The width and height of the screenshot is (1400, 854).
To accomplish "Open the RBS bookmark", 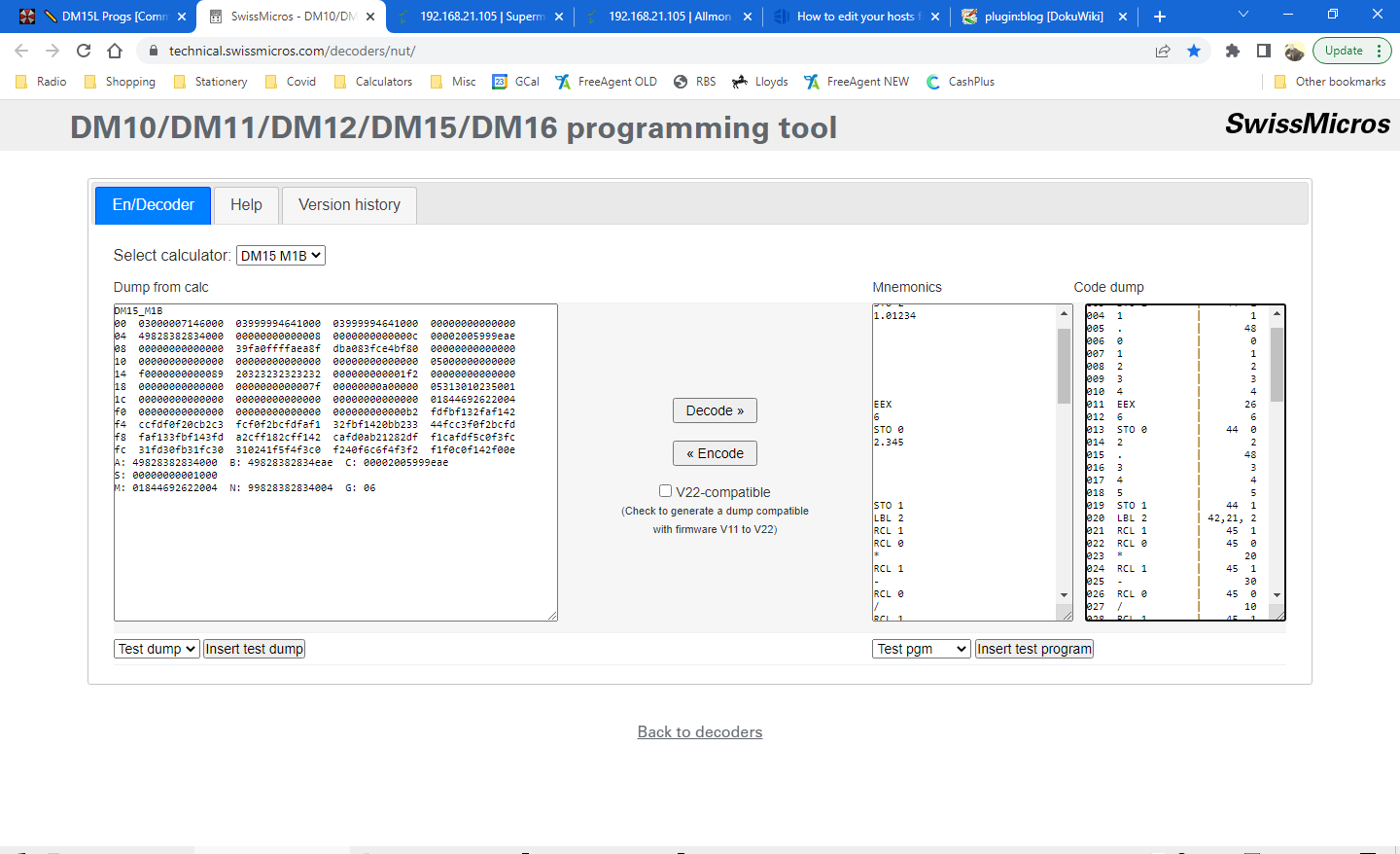I will 694,82.
